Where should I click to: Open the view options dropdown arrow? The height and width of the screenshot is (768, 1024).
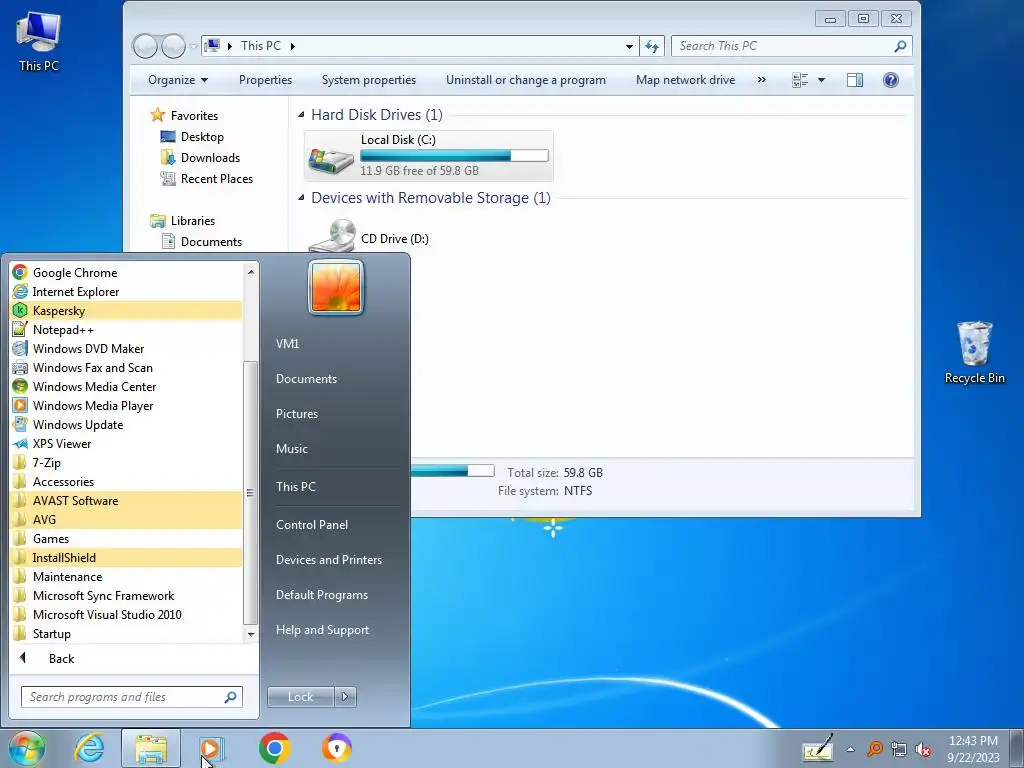pyautogui.click(x=822, y=80)
